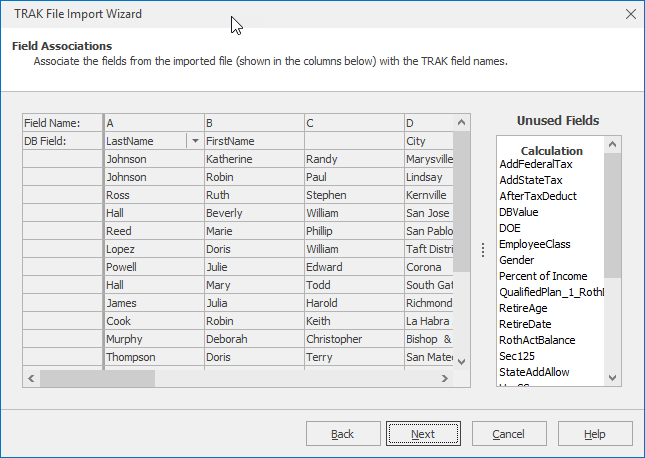Select EmployeeClass from the Unused Fields list

pos(534,244)
